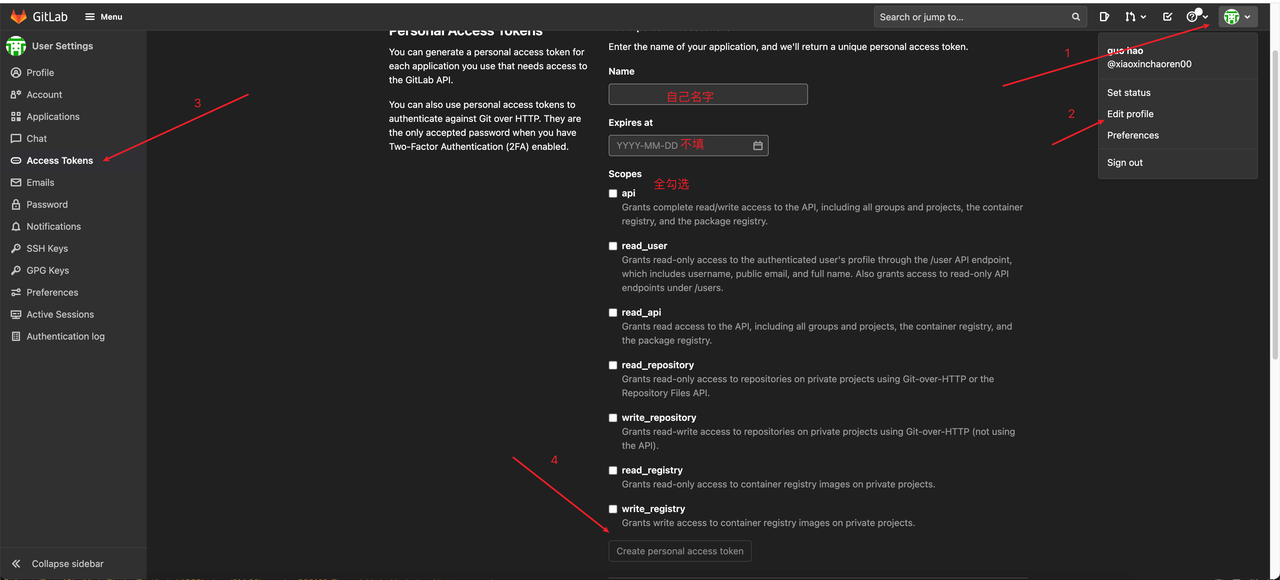Click the read_user scope label
Screen dimensions: 1280x580
coord(644,246)
